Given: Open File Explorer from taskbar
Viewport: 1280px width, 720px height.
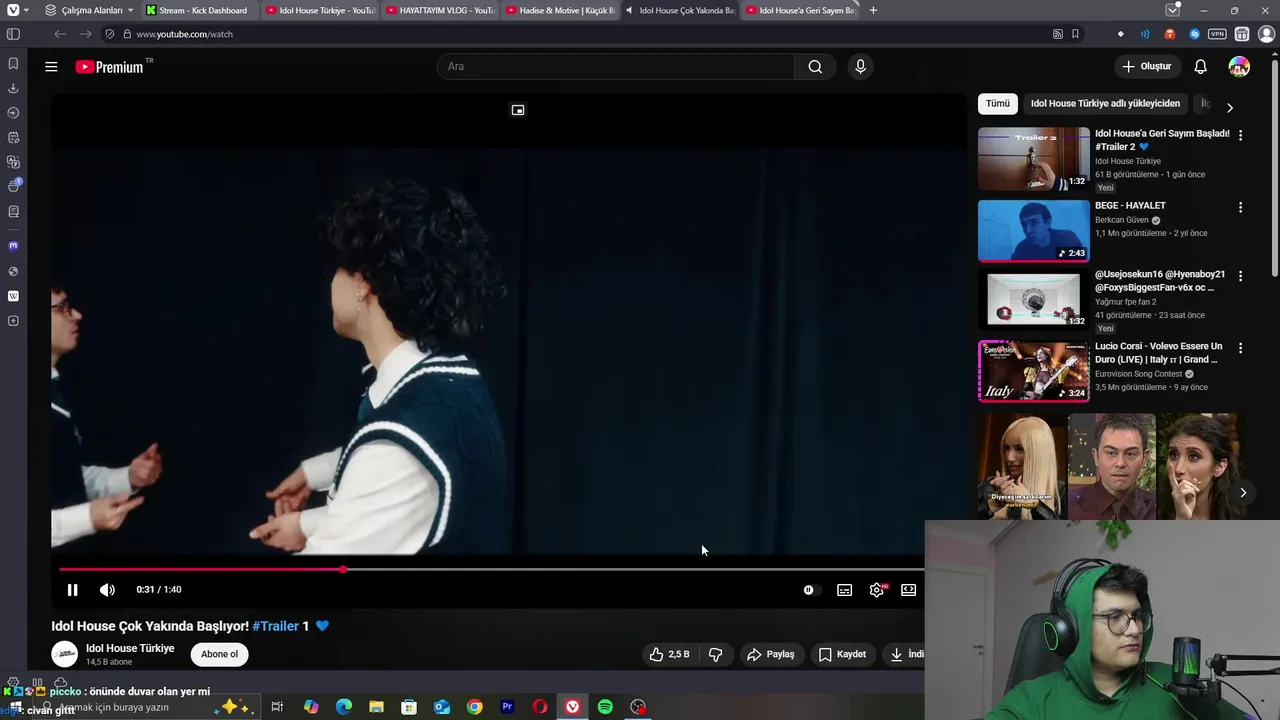Looking at the screenshot, I should point(376,707).
